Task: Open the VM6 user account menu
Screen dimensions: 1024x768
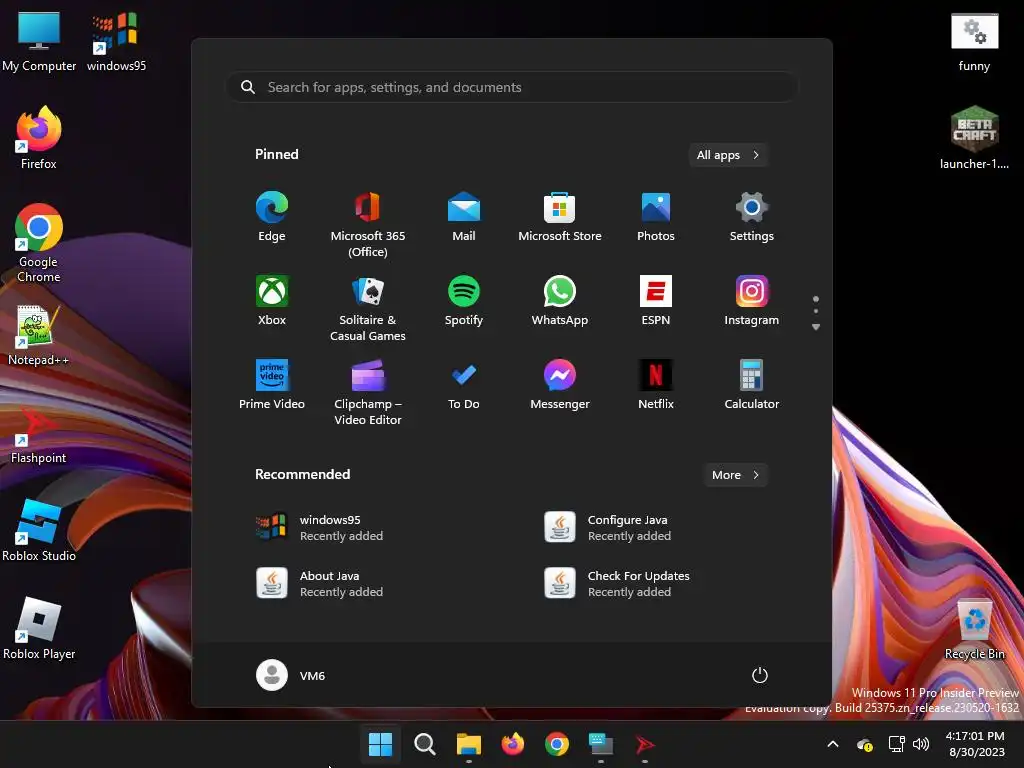Action: 291,675
